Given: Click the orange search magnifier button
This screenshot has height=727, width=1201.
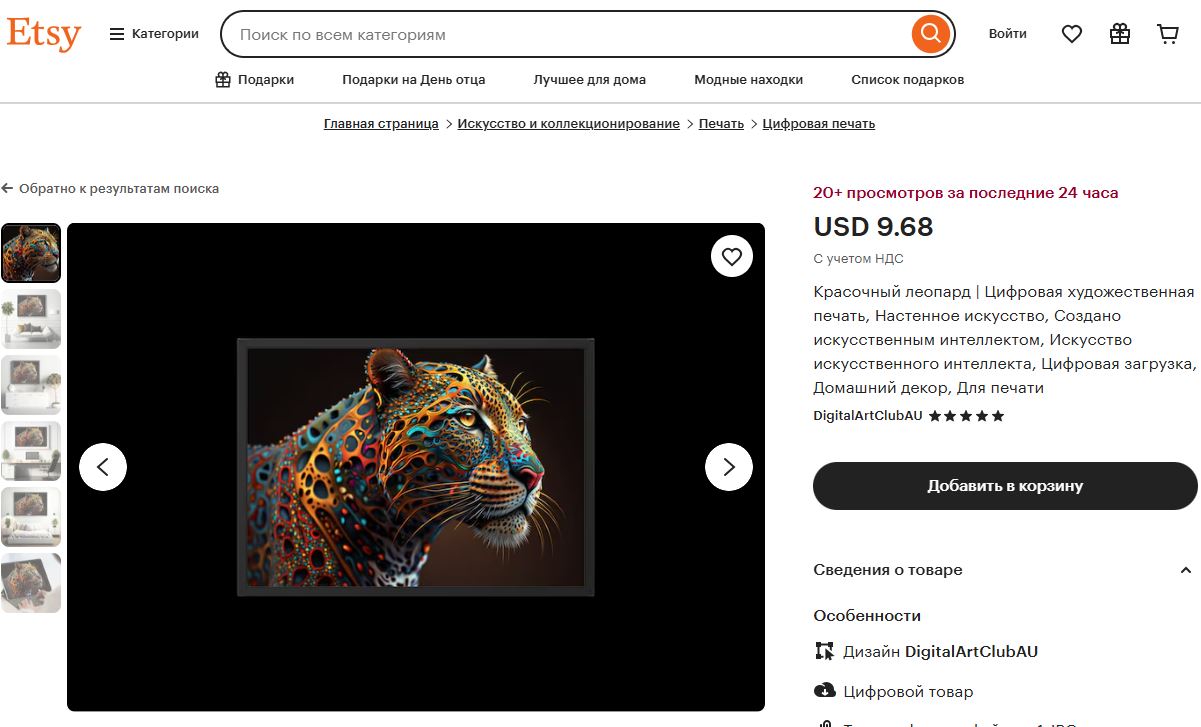Looking at the screenshot, I should (x=930, y=34).
